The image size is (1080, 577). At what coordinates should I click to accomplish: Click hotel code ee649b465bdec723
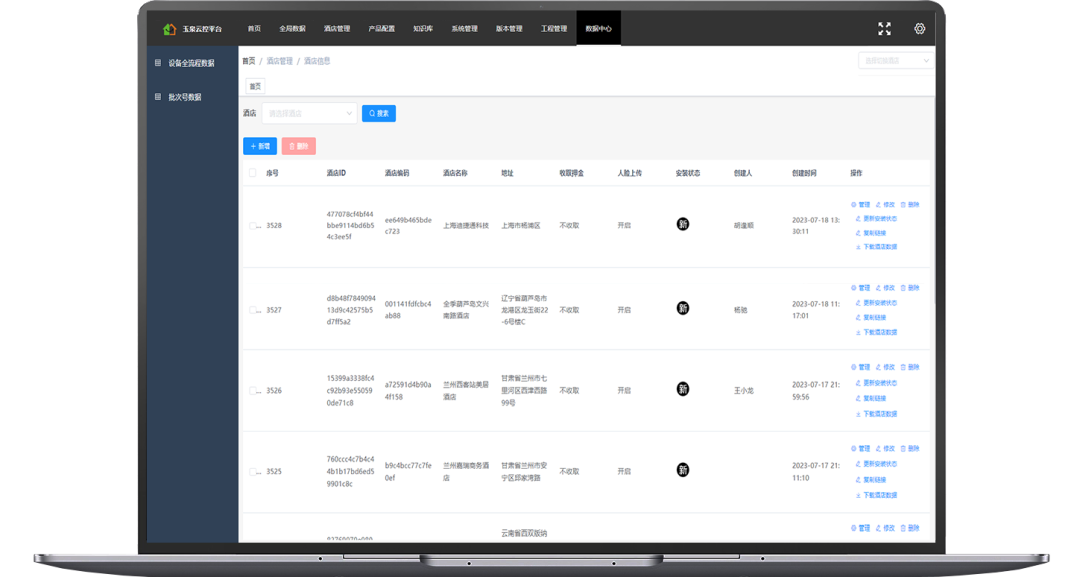408,225
